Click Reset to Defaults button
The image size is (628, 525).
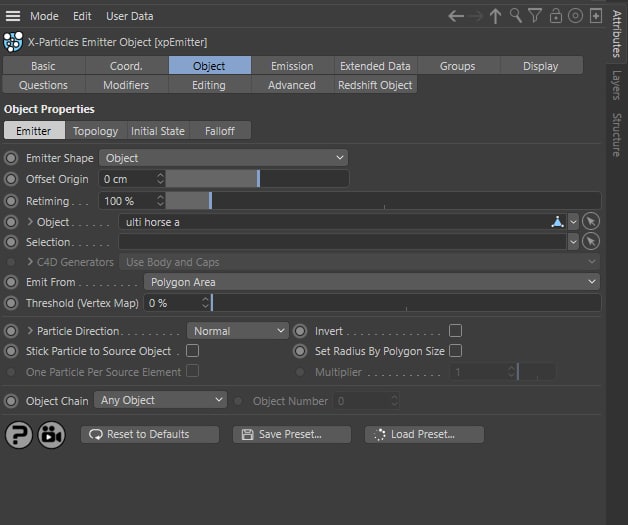150,434
